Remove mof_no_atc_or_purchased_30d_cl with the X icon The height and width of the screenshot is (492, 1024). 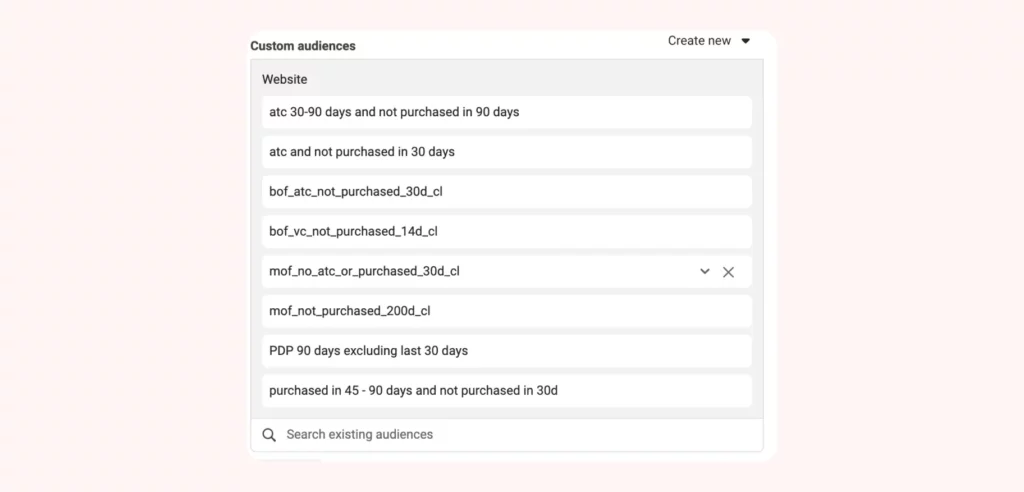tap(728, 272)
